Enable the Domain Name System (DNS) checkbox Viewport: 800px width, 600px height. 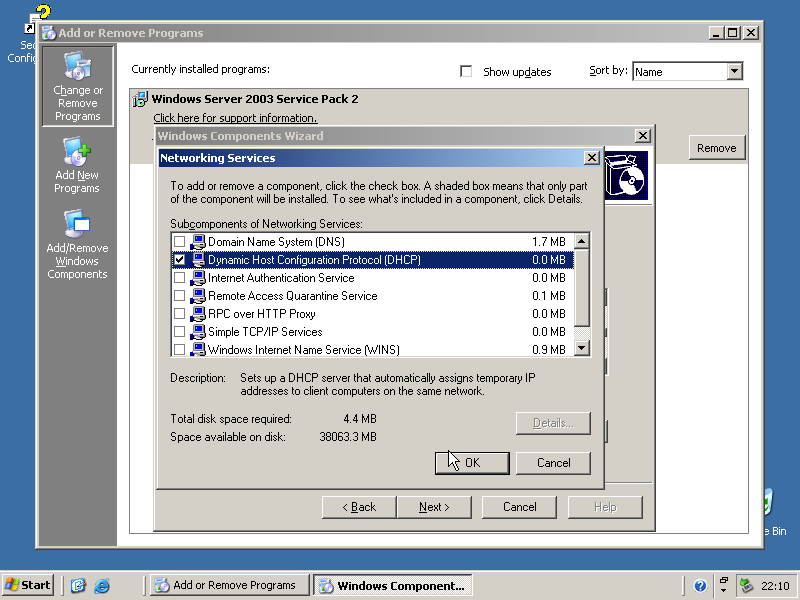179,242
